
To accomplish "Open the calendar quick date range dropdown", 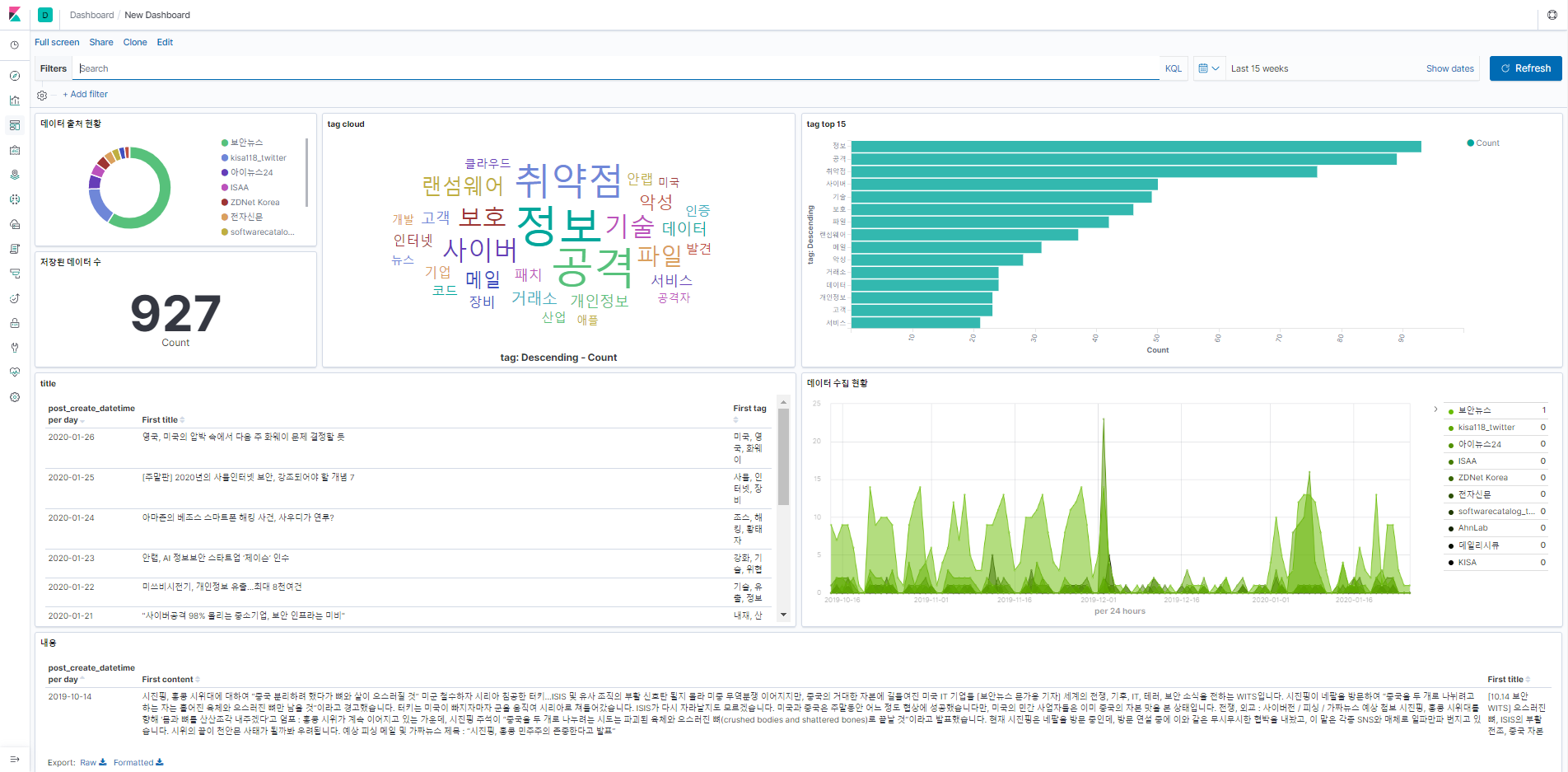I will [x=1208, y=68].
